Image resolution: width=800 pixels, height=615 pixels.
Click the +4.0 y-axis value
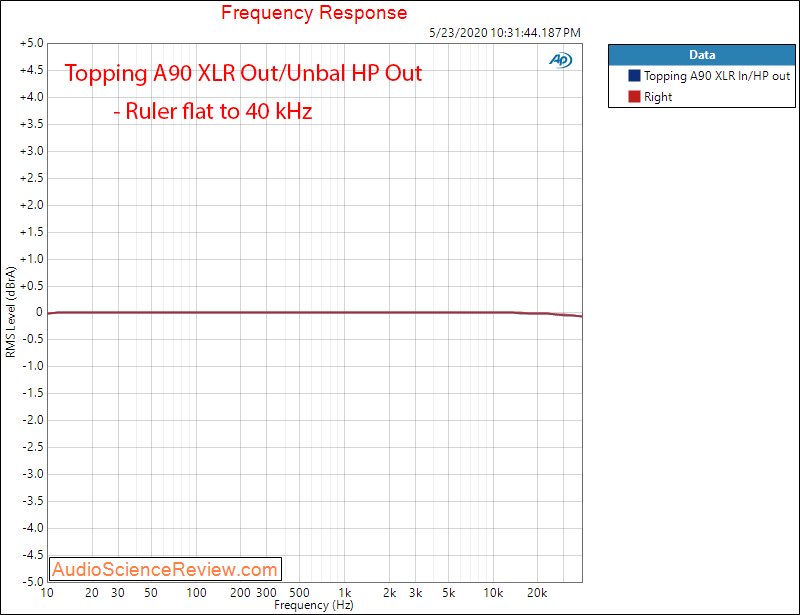(32, 97)
